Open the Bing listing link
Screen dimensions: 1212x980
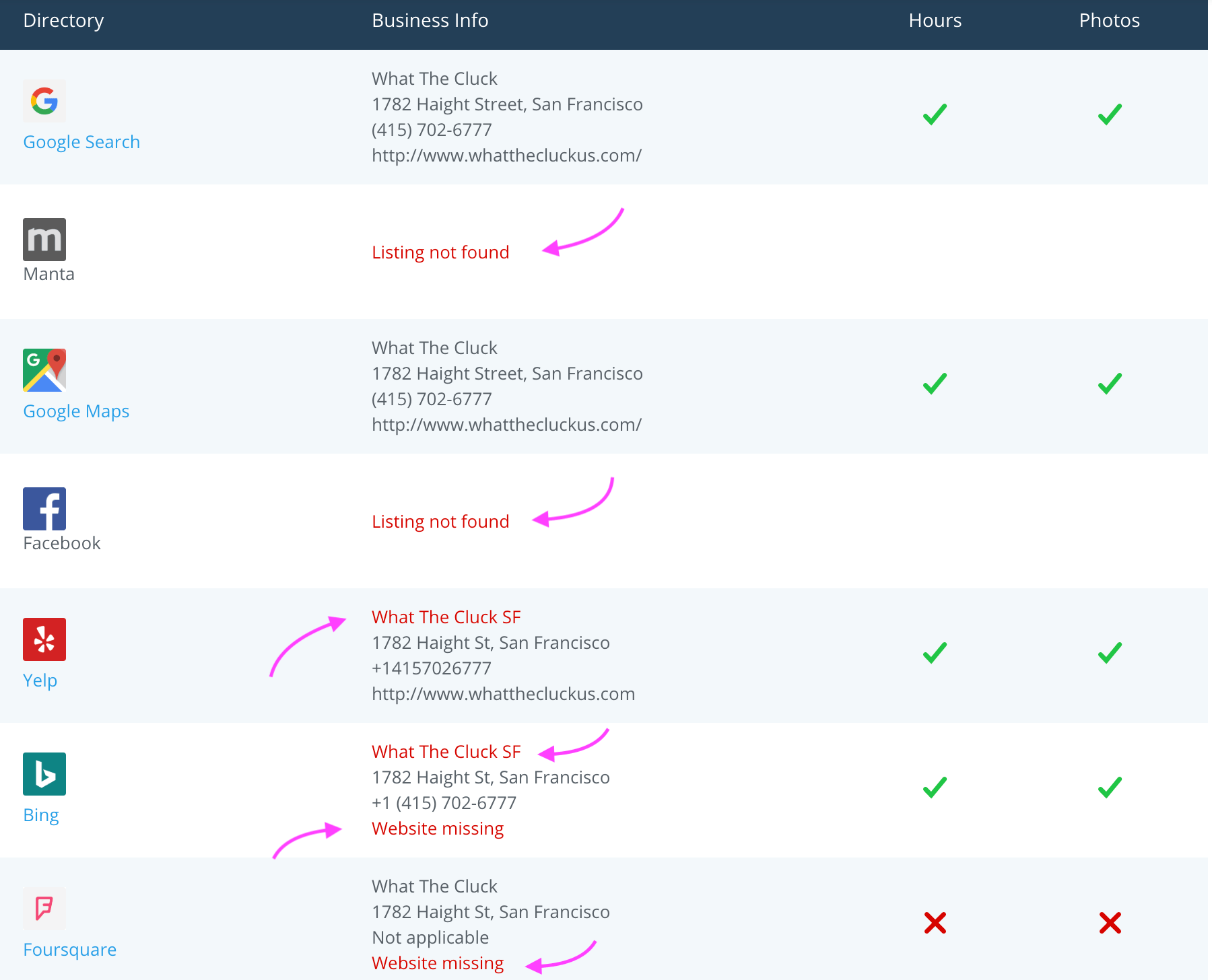41,815
